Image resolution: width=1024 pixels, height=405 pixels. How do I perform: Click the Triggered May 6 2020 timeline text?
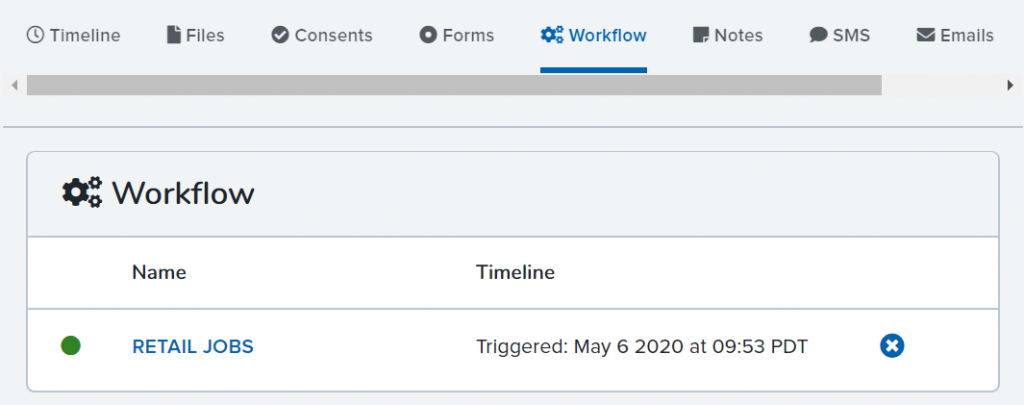642,346
